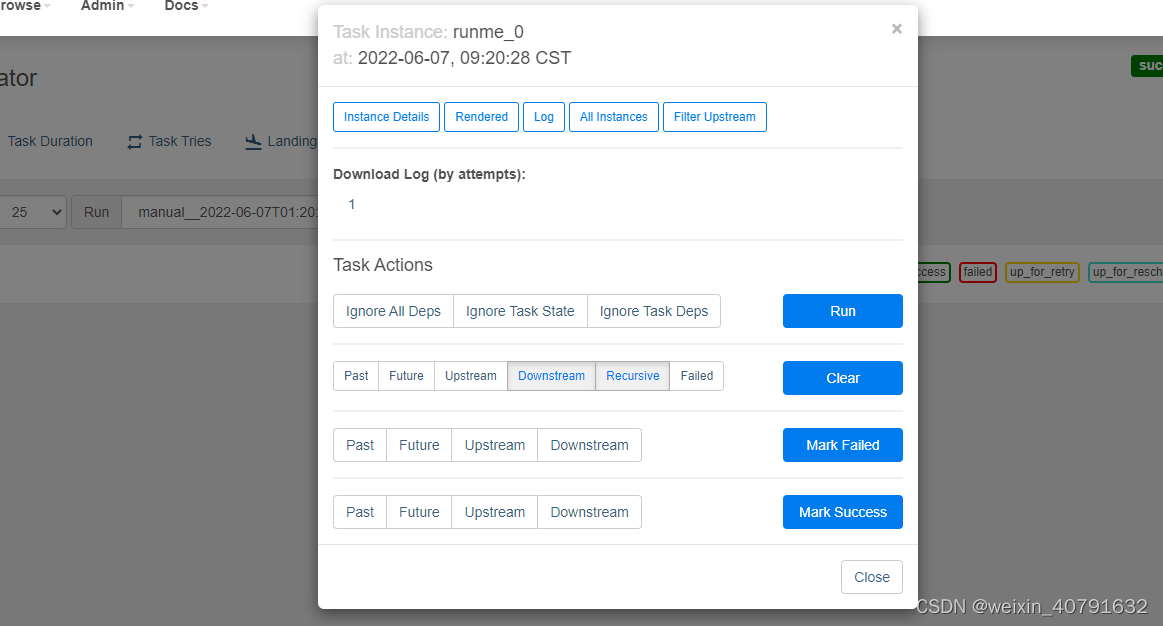This screenshot has height=626, width=1163.
Task: Download the log for attempt 1
Action: click(x=352, y=204)
